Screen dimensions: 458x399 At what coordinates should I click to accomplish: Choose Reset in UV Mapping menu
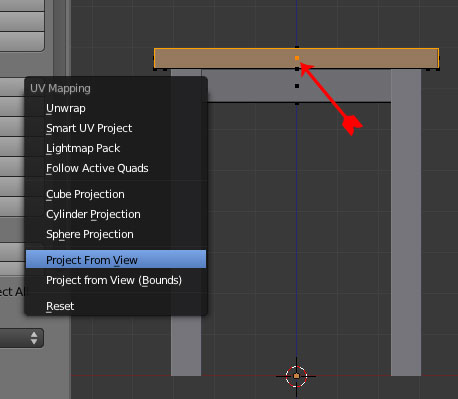tap(116, 306)
